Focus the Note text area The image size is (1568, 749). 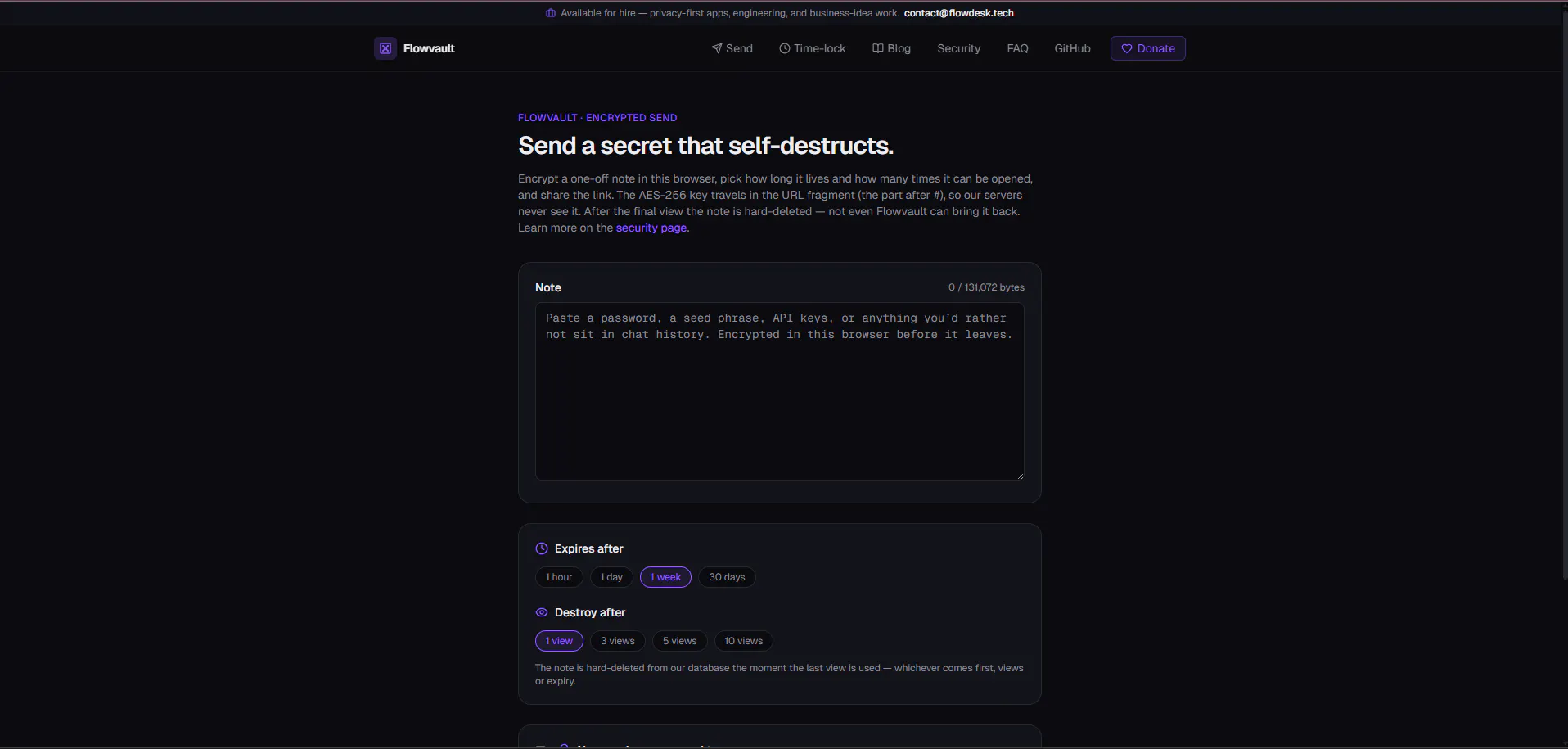pos(780,391)
